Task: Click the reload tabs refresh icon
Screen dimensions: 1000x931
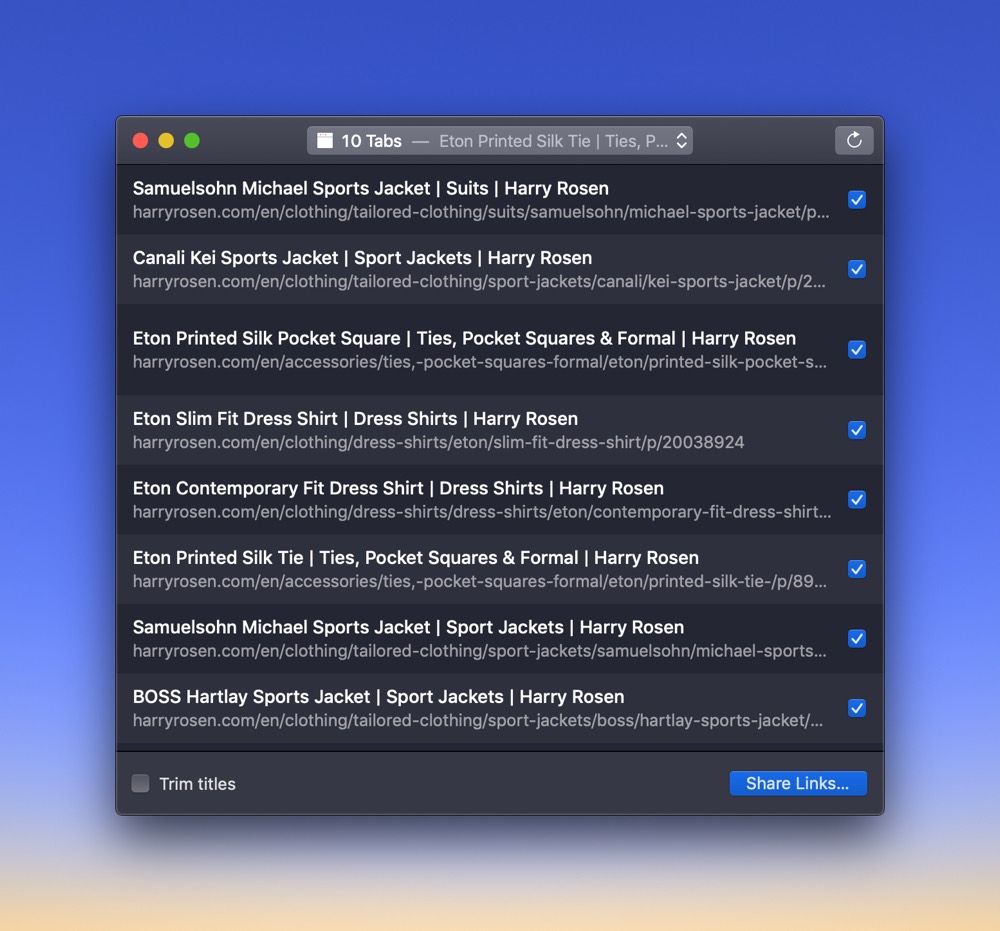Action: 854,140
